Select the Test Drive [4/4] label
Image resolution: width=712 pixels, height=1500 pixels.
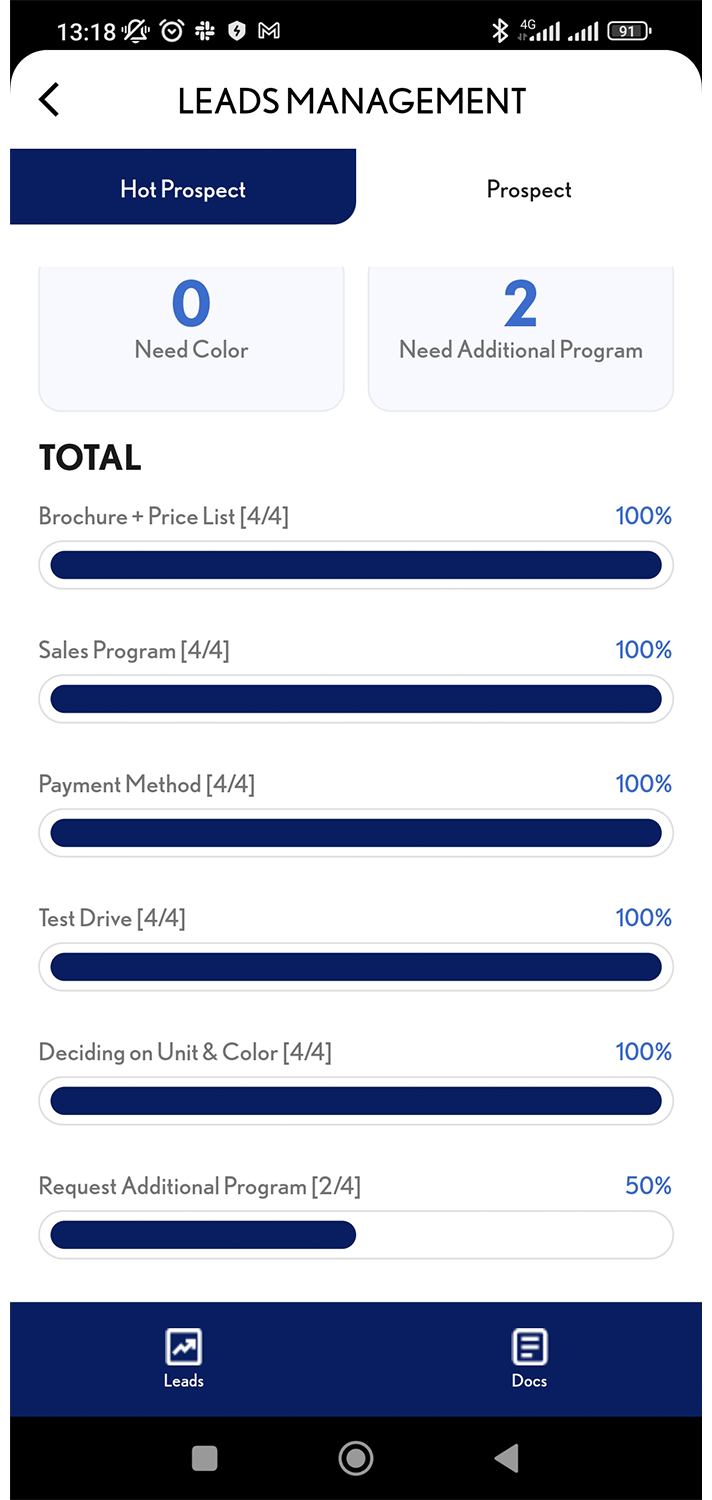coord(112,918)
